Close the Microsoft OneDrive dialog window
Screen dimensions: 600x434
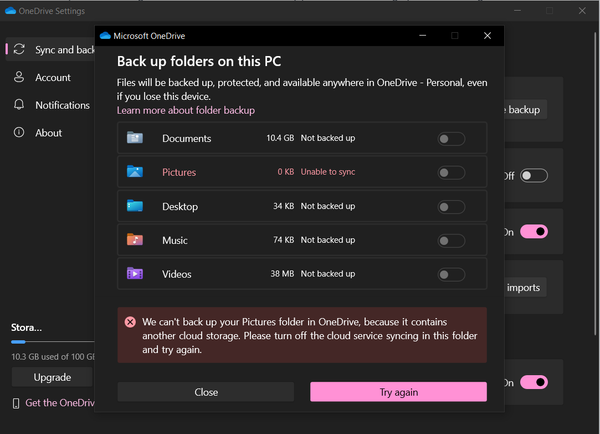[x=487, y=36]
